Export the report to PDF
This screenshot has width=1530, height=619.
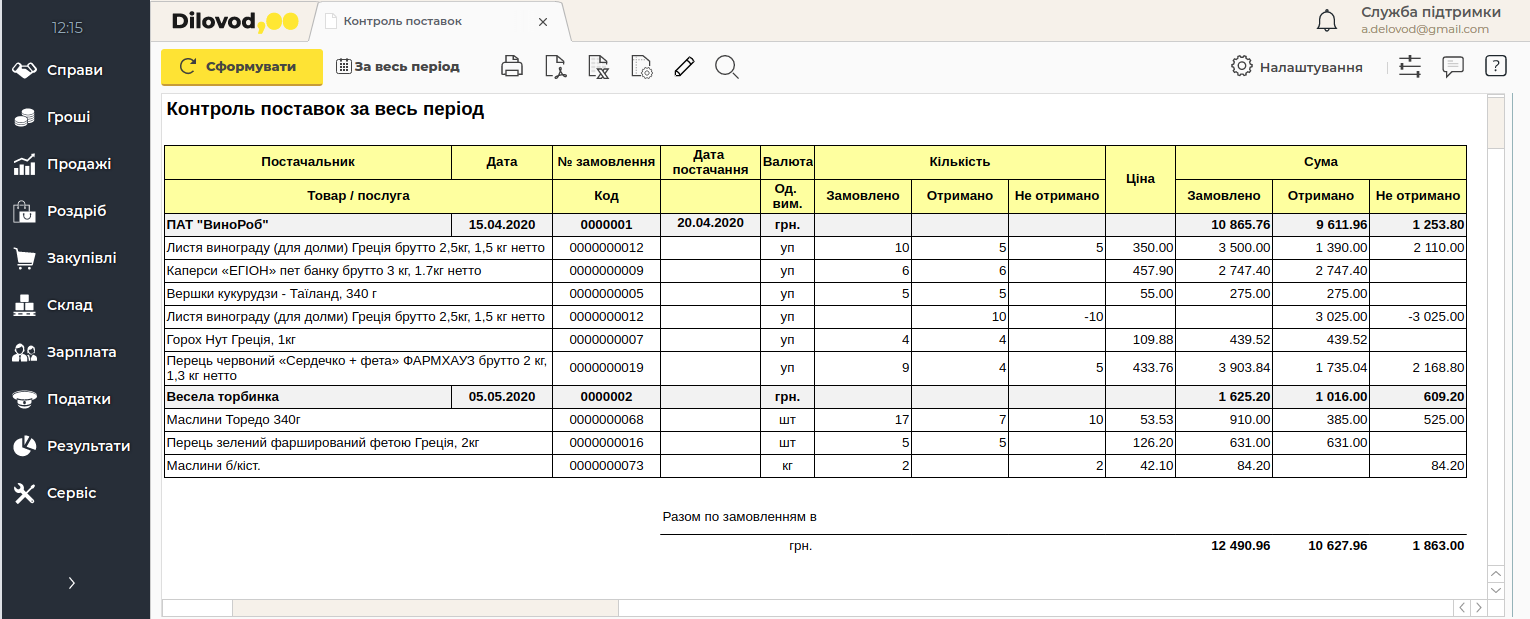(555, 67)
